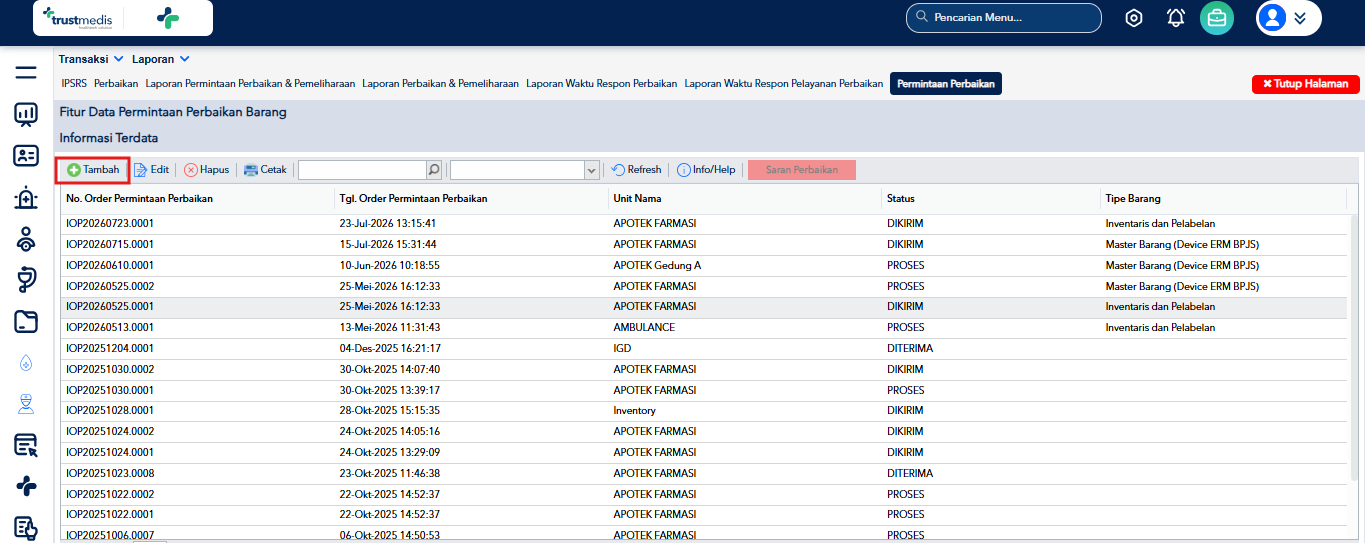The height and width of the screenshot is (543, 1365).
Task: Click the Pencarian Menu search field
Action: [x=1003, y=18]
